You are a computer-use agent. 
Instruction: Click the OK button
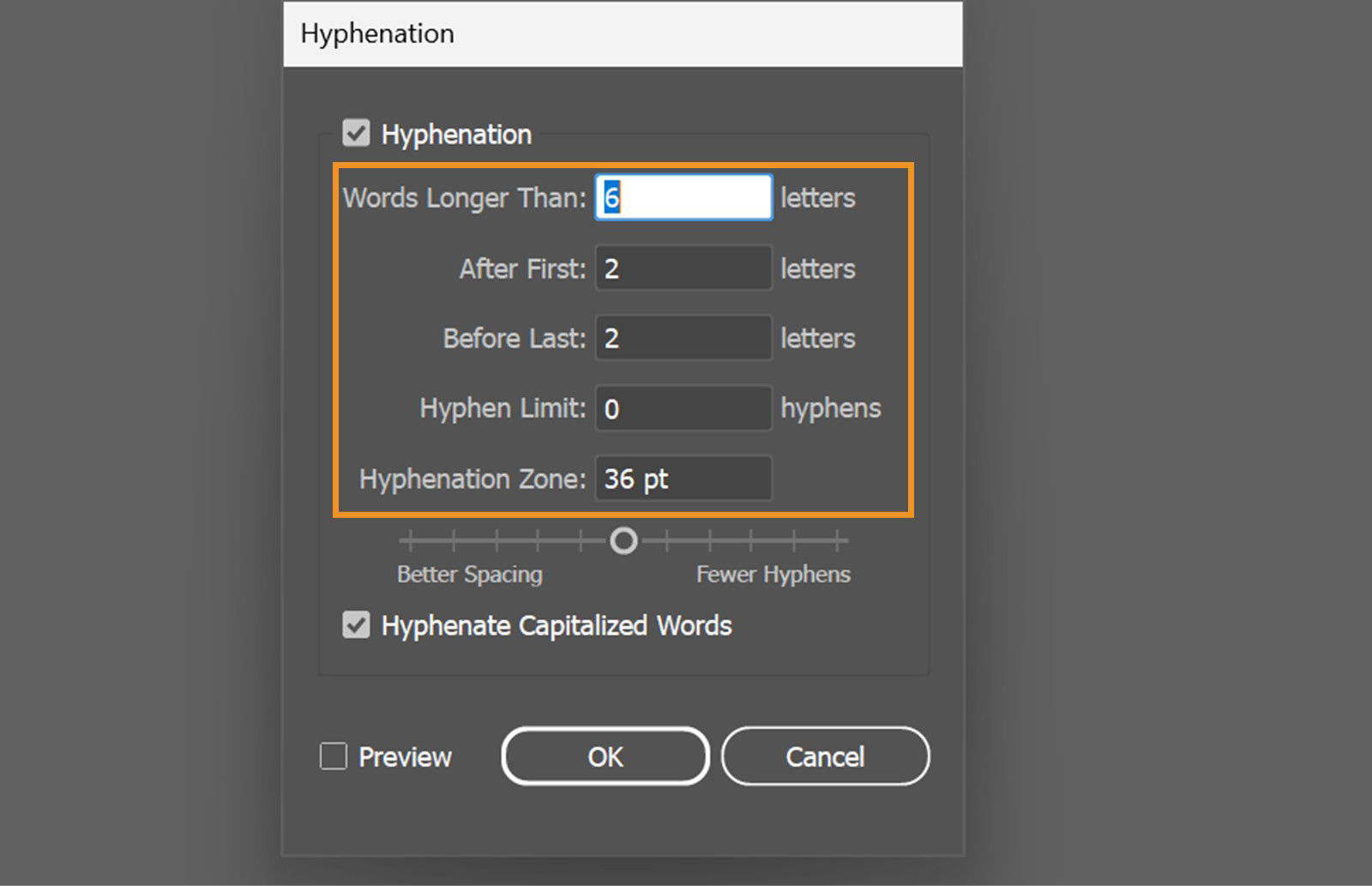click(x=605, y=756)
